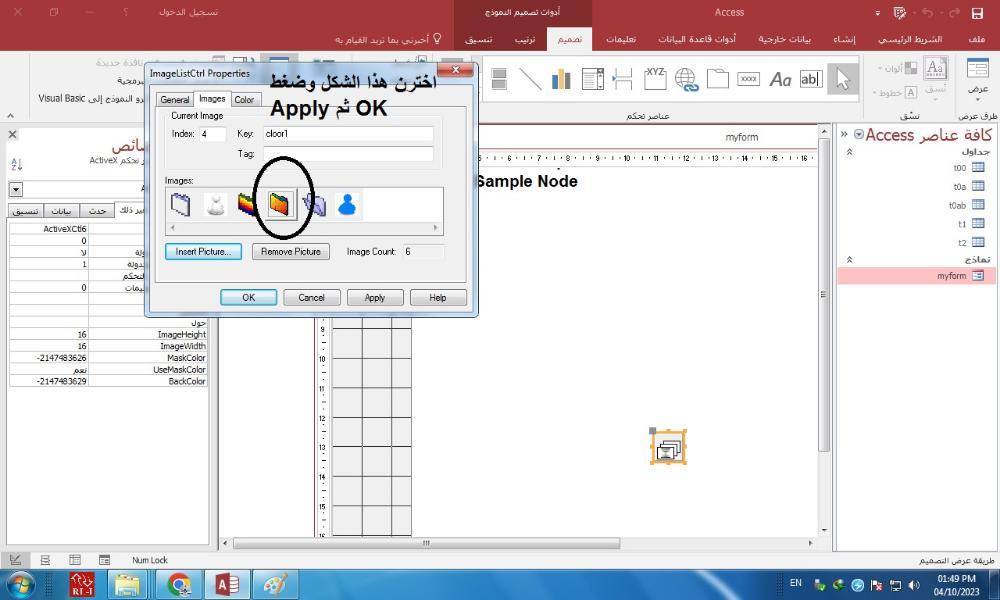The height and width of the screenshot is (600, 1000).
Task: Open the myform form in navigation pane
Action: tap(914, 275)
